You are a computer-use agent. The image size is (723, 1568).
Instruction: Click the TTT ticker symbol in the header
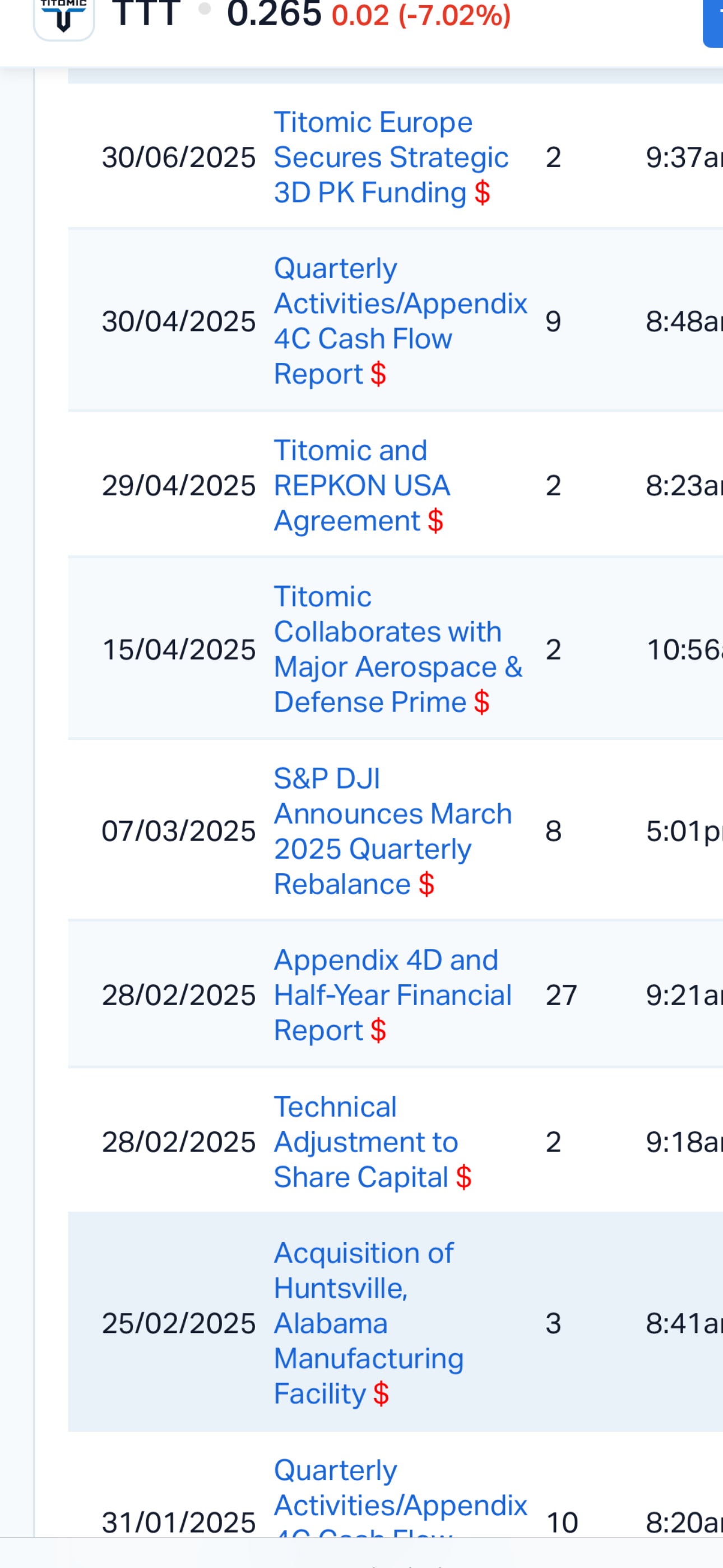point(147,13)
